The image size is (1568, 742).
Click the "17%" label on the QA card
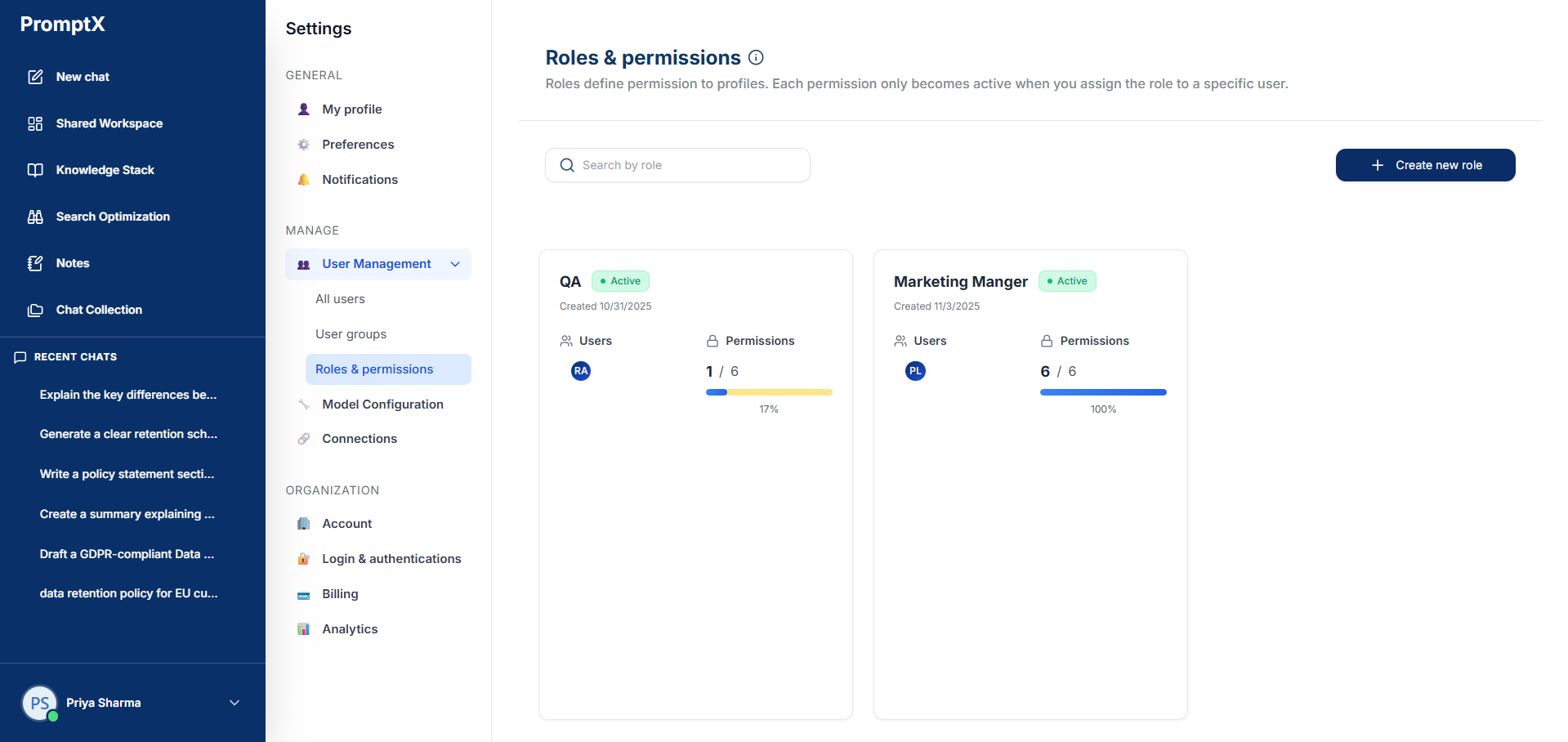(769, 409)
